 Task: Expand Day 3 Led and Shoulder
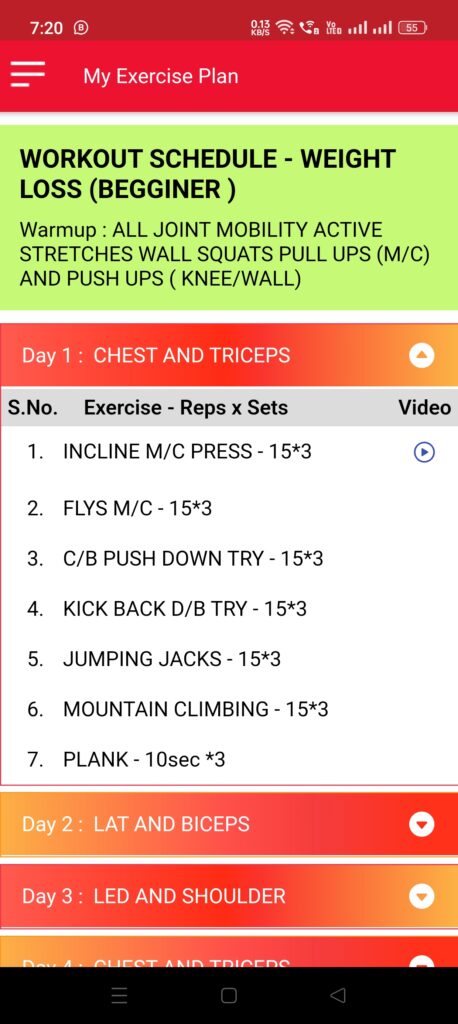[x=421, y=896]
